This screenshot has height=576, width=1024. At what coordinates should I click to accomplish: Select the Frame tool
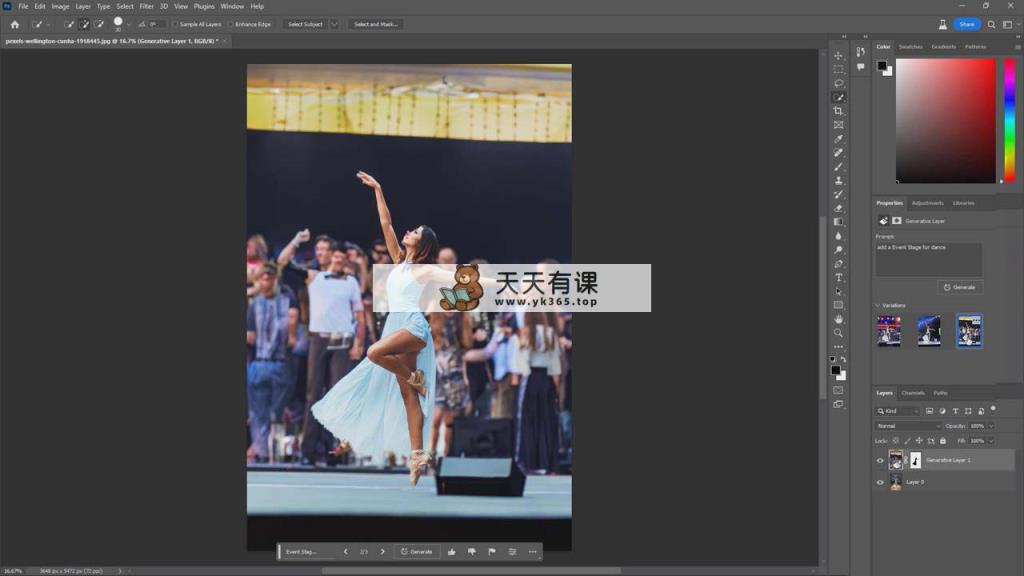pyautogui.click(x=839, y=125)
